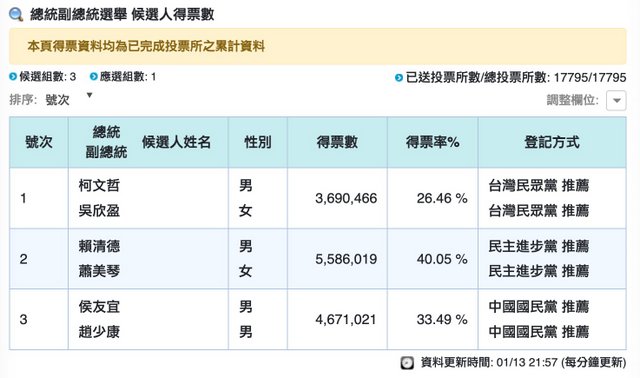Click 民主進步黨 推薦 in 賴清德's line
Viewport: 640px width, 378px height.
click(x=539, y=246)
